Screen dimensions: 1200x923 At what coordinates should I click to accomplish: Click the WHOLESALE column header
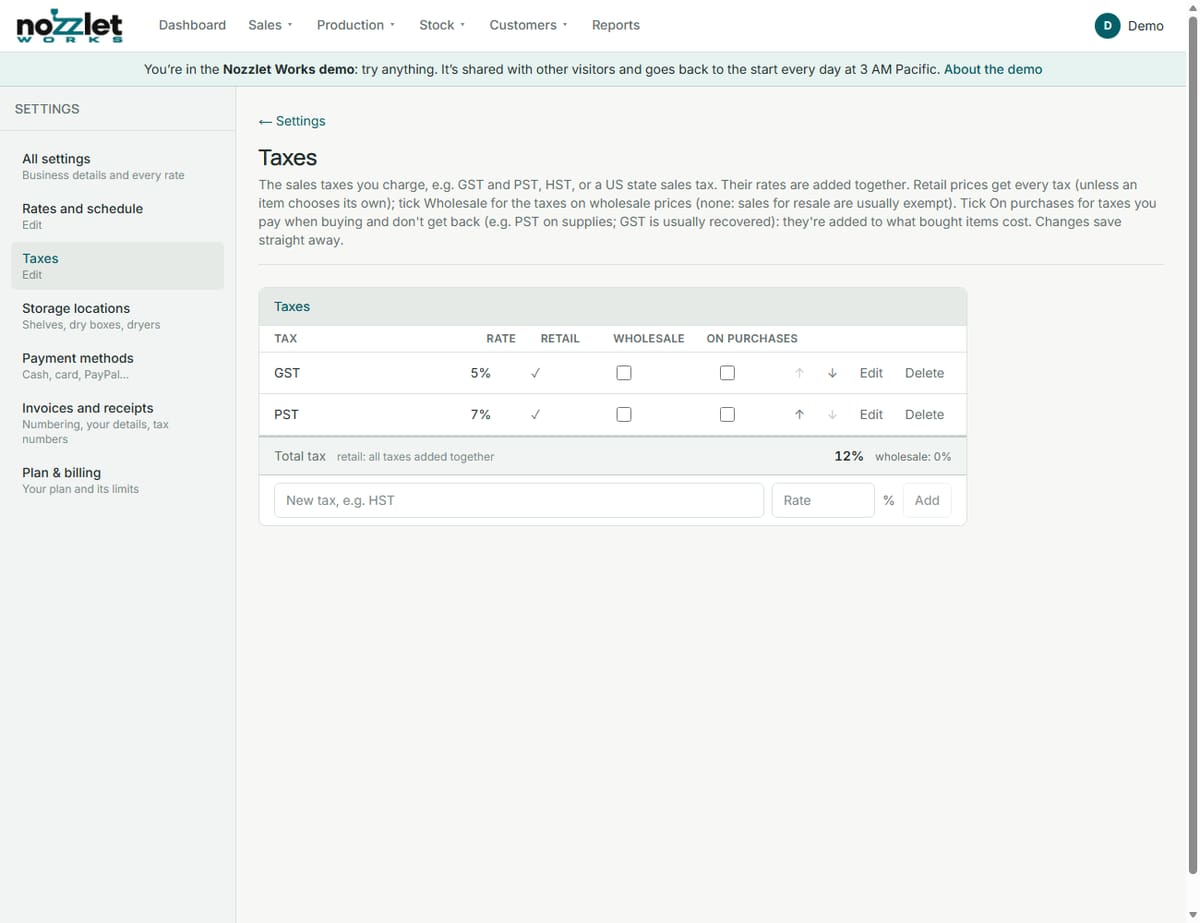649,339
